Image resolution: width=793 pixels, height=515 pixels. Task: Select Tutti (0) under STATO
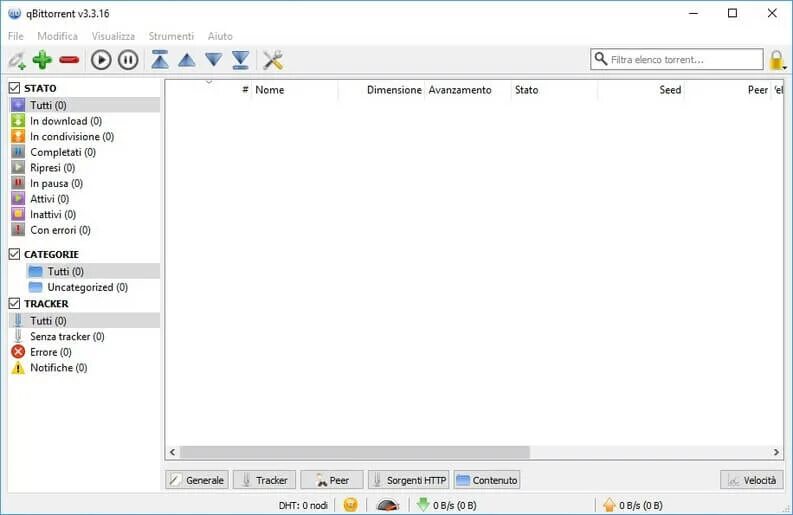pos(84,105)
